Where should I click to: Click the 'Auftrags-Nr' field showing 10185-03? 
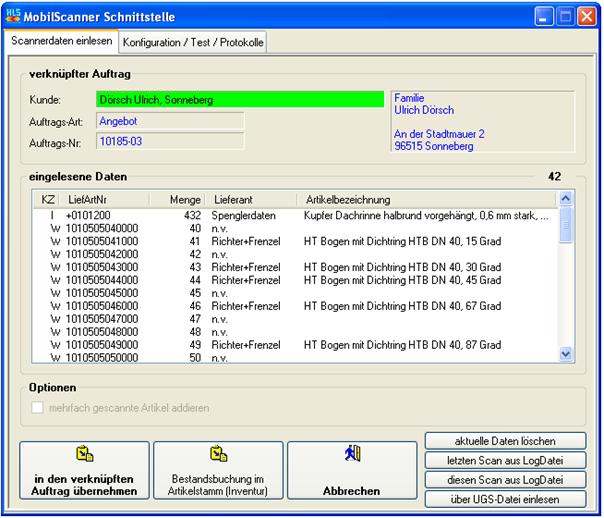[170, 142]
